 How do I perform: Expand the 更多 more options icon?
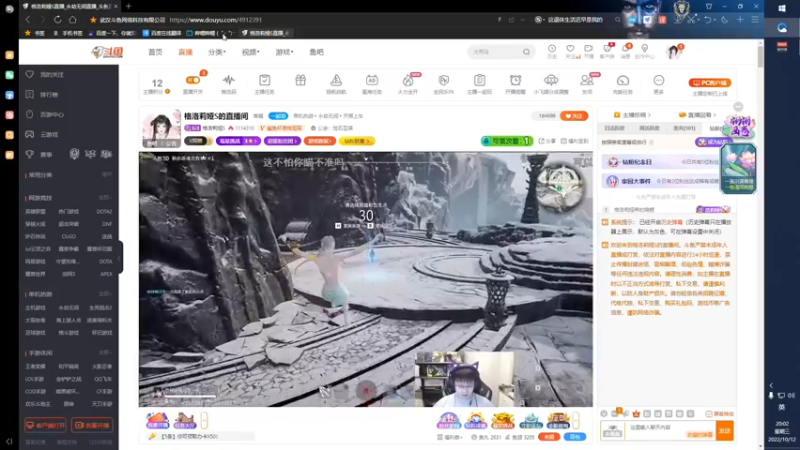[659, 80]
